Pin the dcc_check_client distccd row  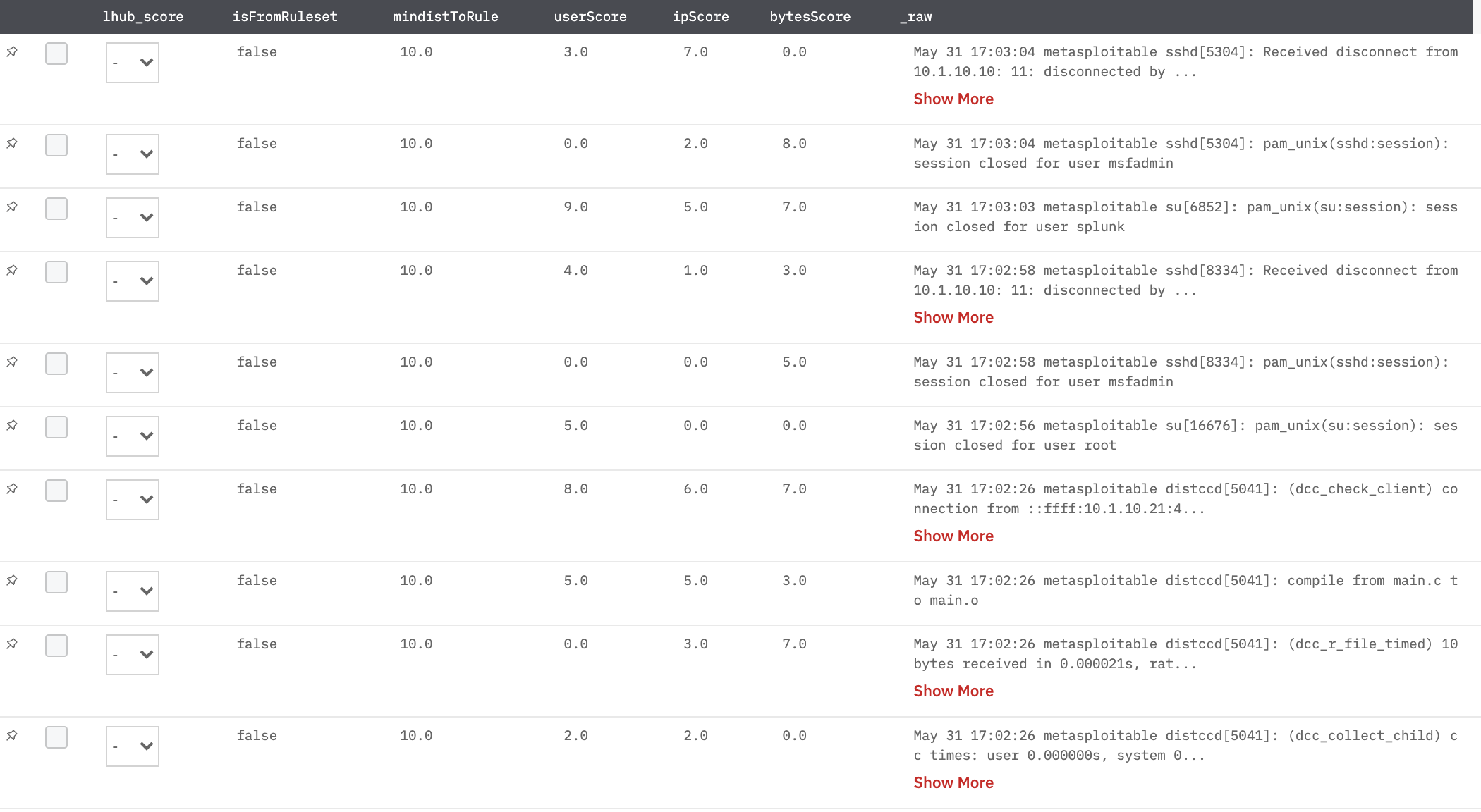[12, 488]
